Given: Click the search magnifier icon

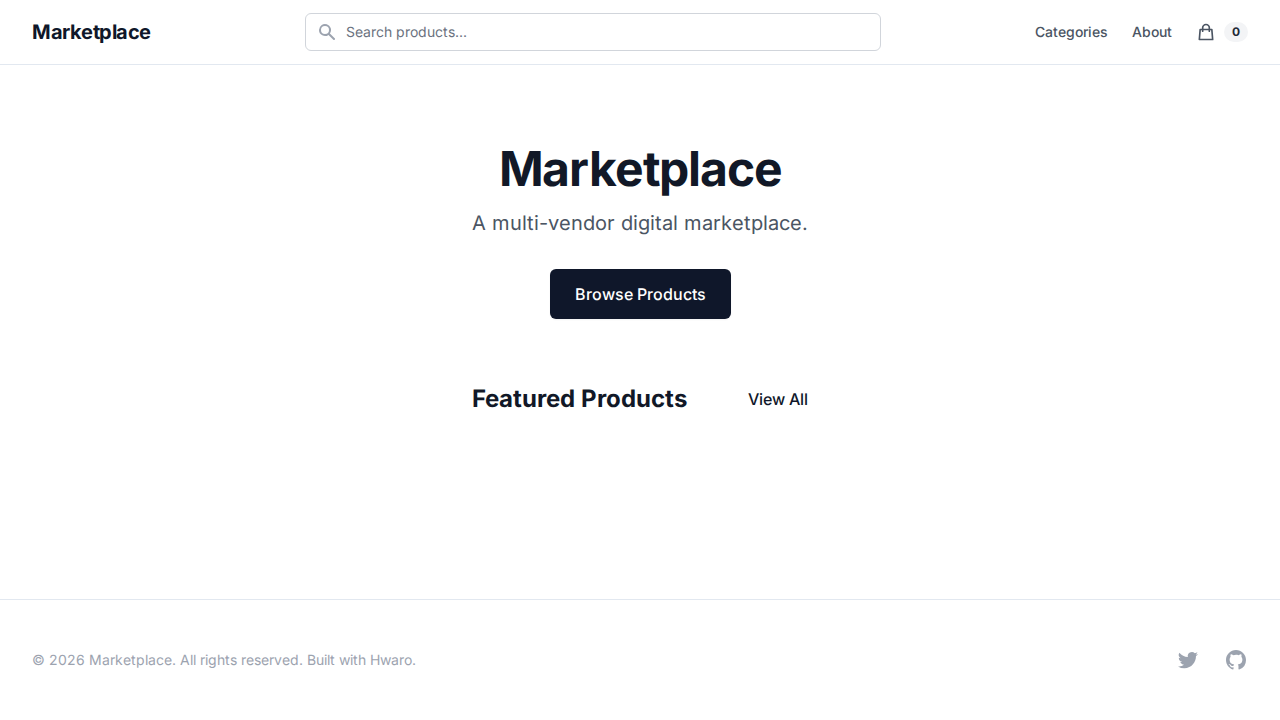Looking at the screenshot, I should pyautogui.click(x=326, y=32).
